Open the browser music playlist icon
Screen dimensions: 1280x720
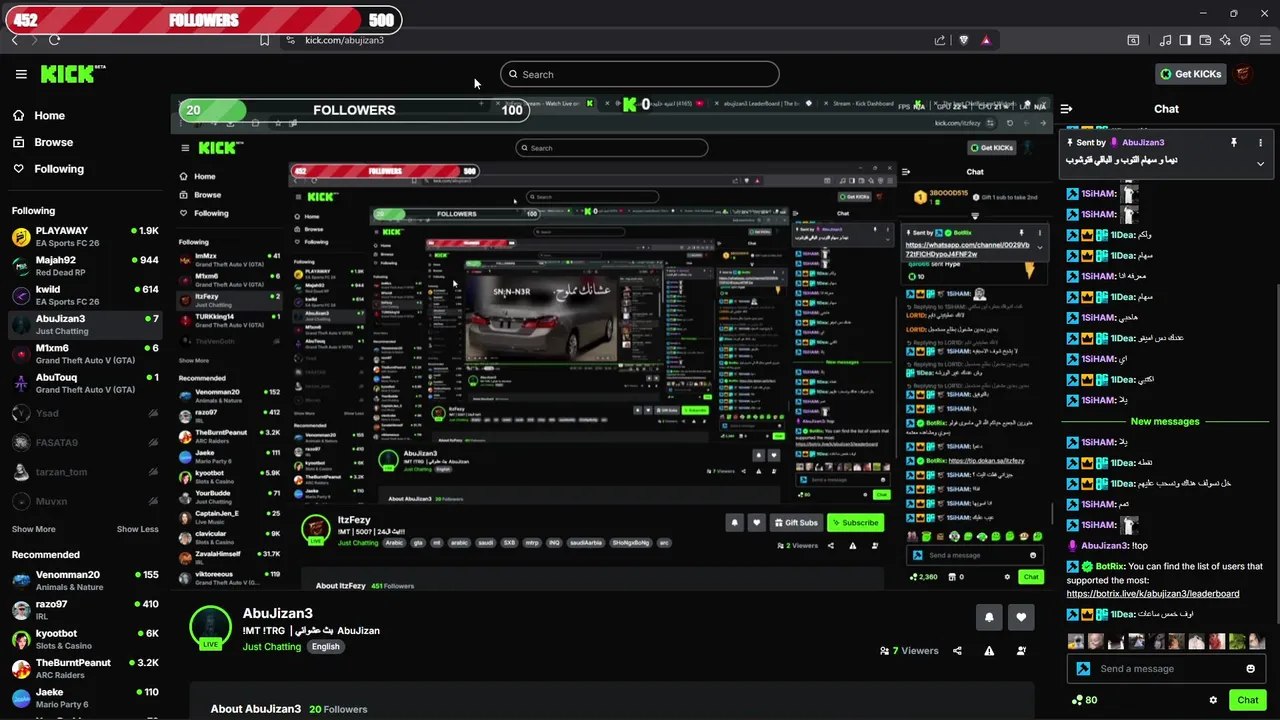coord(1165,40)
